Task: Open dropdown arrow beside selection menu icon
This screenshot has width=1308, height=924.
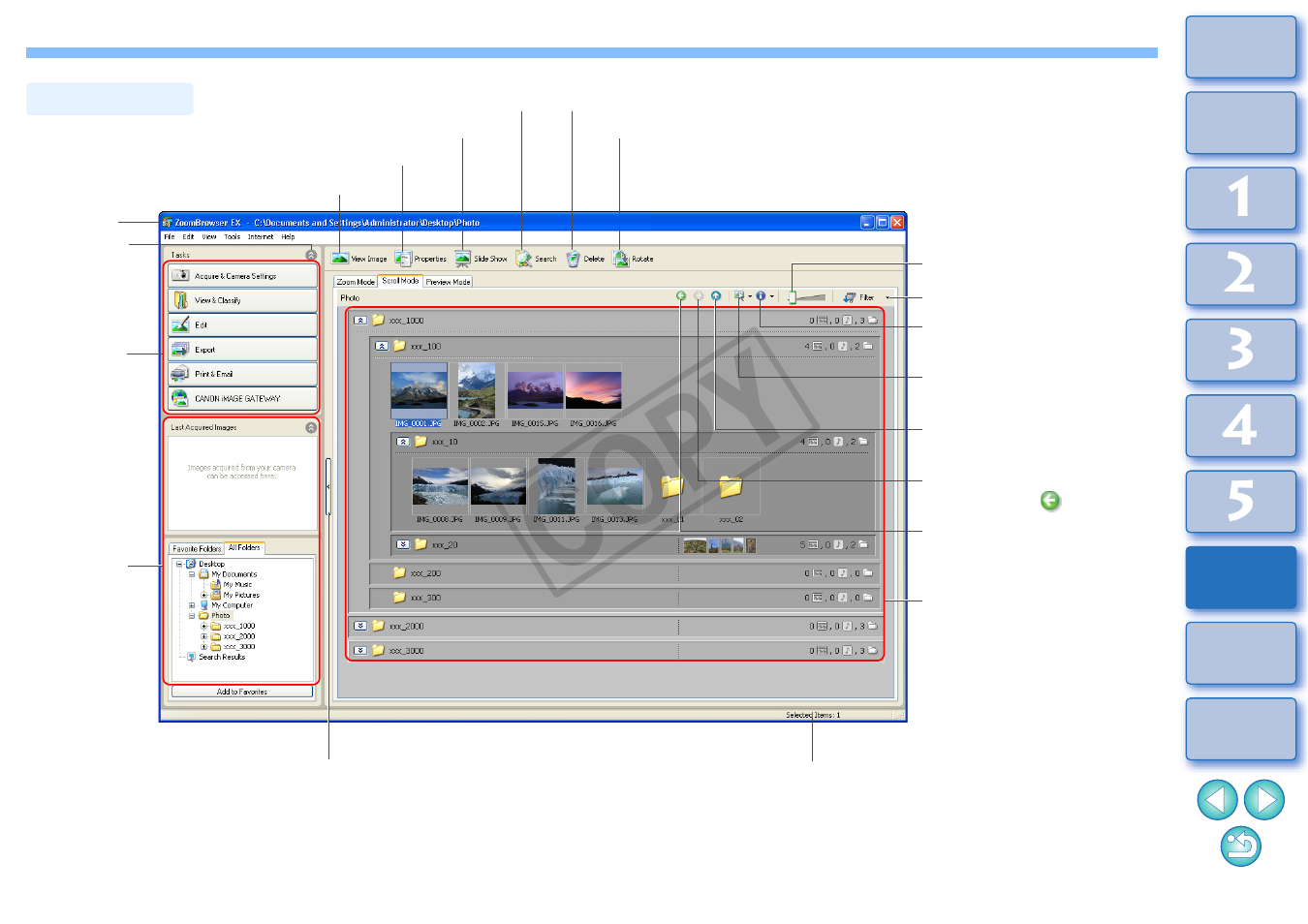Action: (x=750, y=296)
